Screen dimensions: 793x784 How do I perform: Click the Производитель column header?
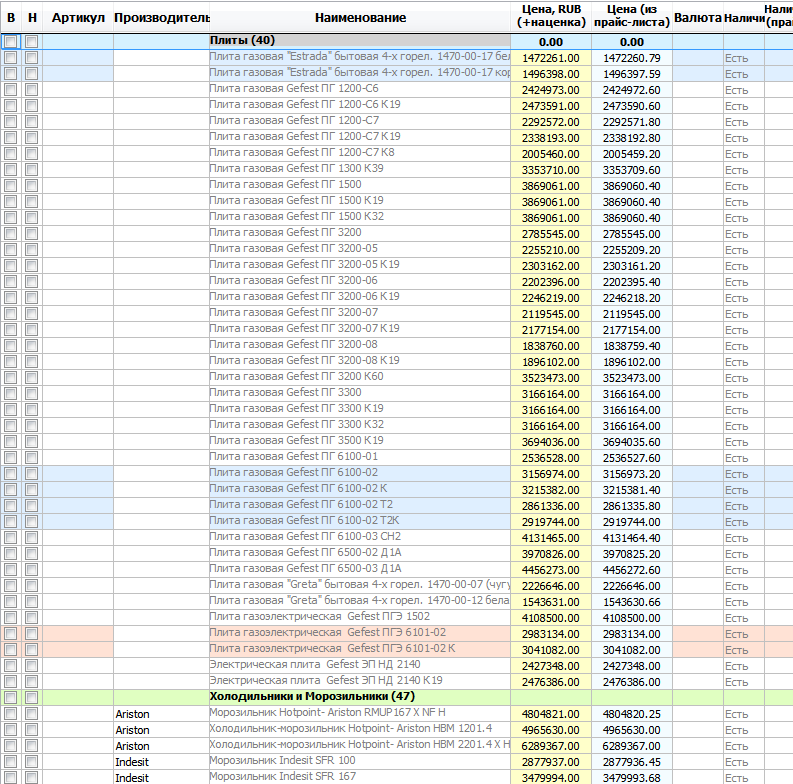161,18
